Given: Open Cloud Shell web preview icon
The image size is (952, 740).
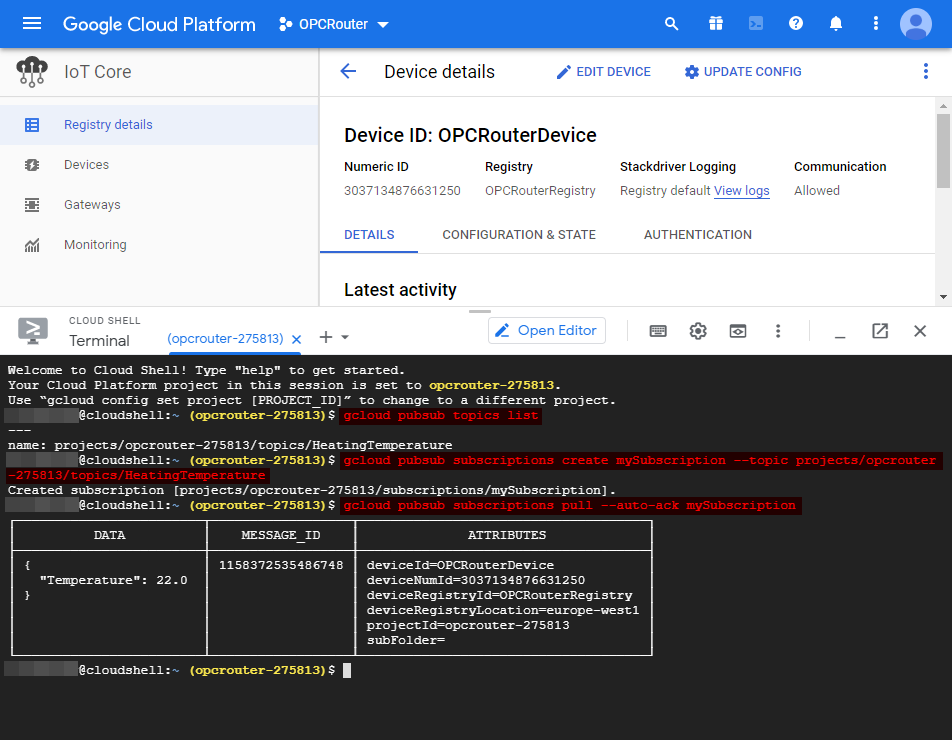Looking at the screenshot, I should [738, 331].
